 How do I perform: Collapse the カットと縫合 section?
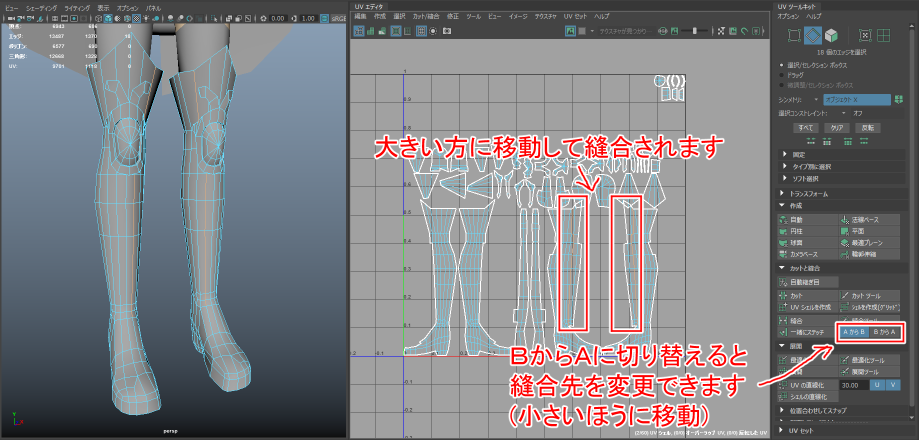click(842, 268)
